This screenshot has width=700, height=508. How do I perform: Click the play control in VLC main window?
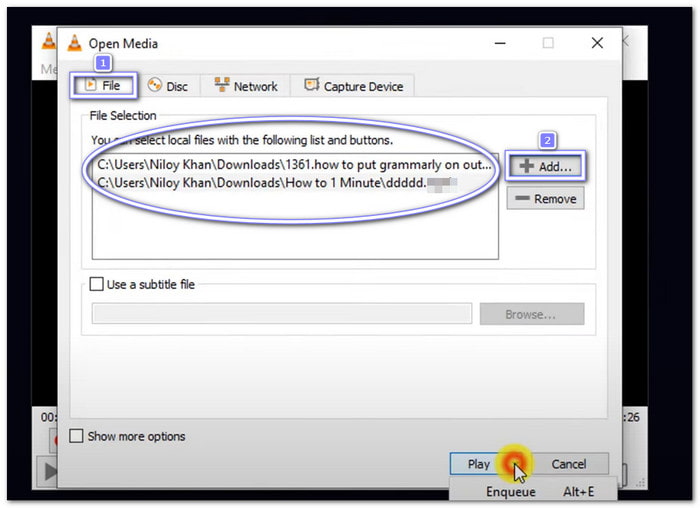point(49,471)
